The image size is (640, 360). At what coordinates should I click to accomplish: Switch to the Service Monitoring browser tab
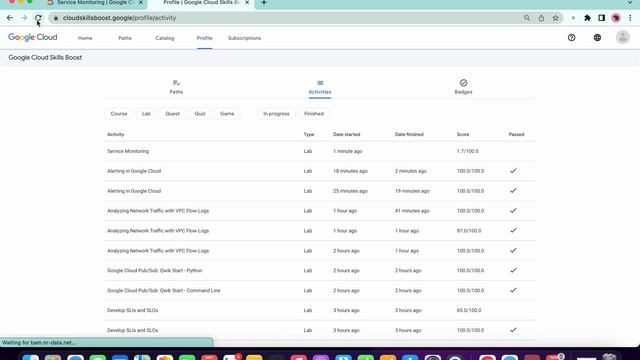(95, 3)
